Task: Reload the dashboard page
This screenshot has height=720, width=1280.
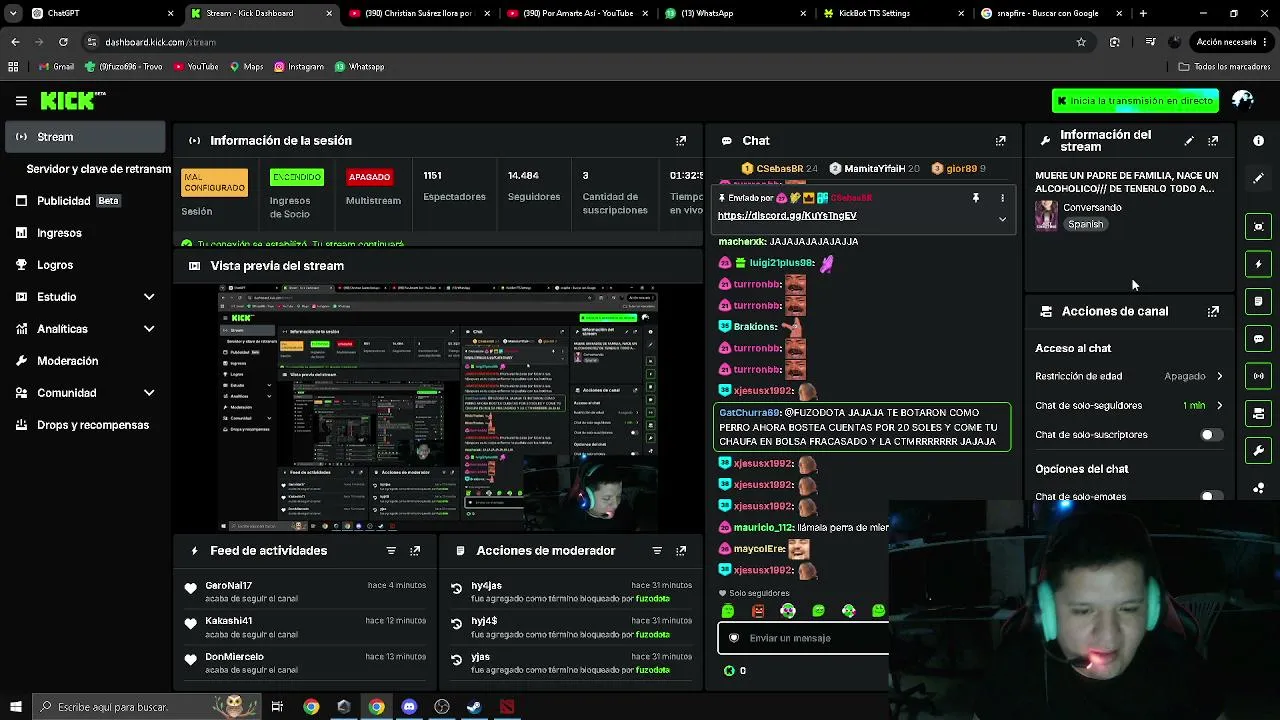Action: (x=63, y=42)
